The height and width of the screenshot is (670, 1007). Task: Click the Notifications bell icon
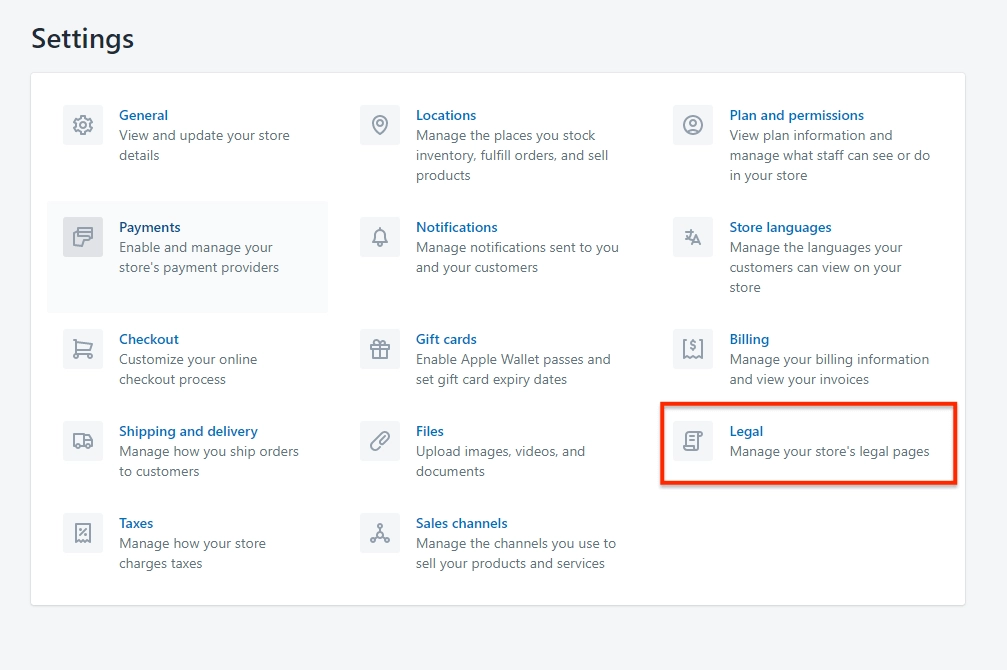[380, 237]
